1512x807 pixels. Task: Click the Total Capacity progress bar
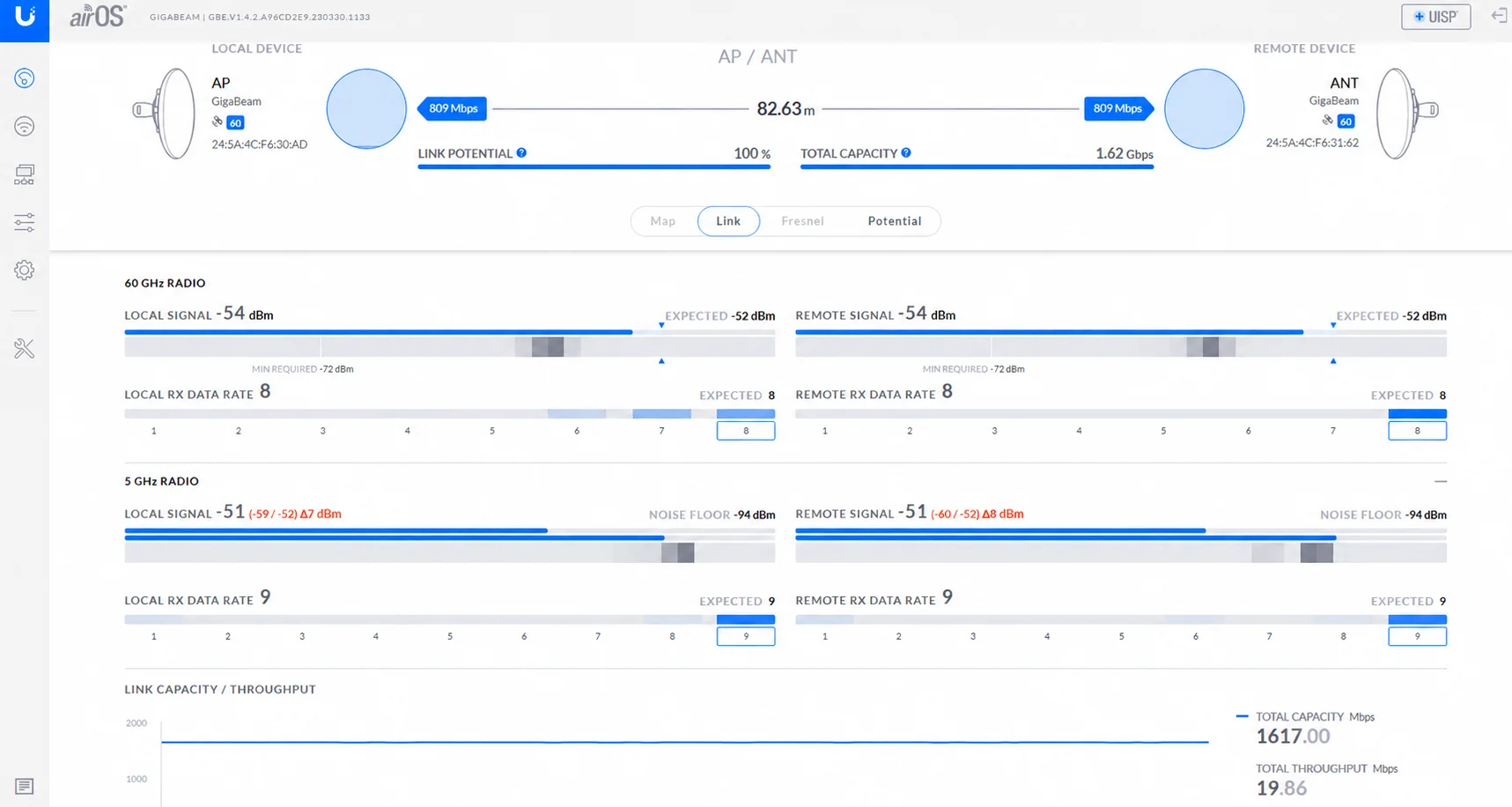coord(977,167)
